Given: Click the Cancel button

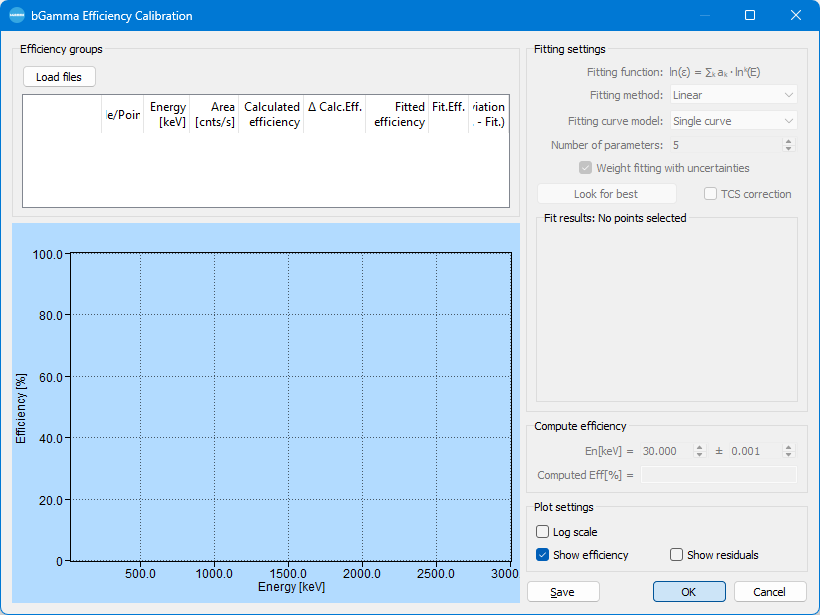Looking at the screenshot, I should (x=769, y=592).
